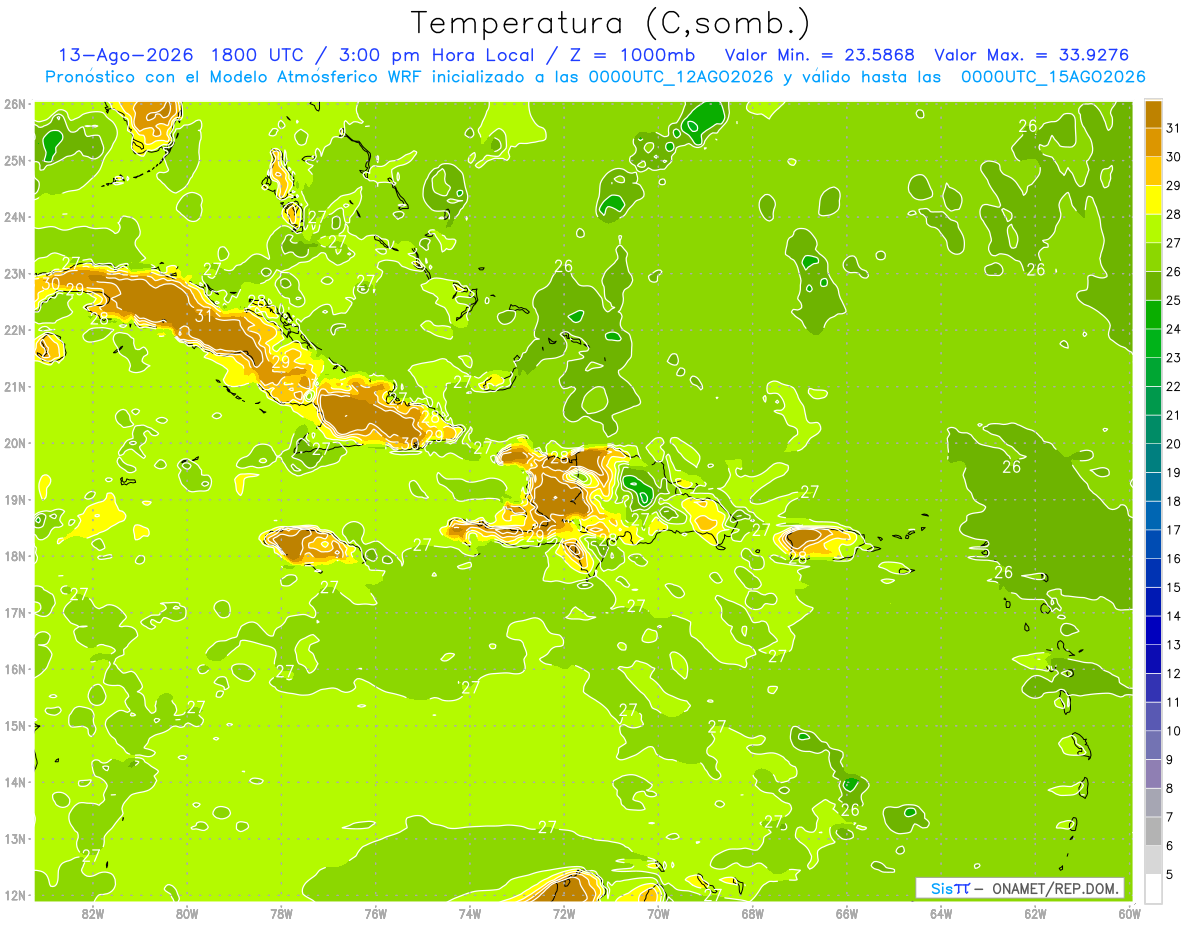Click the '16N' latitude axis label

(x=14, y=669)
